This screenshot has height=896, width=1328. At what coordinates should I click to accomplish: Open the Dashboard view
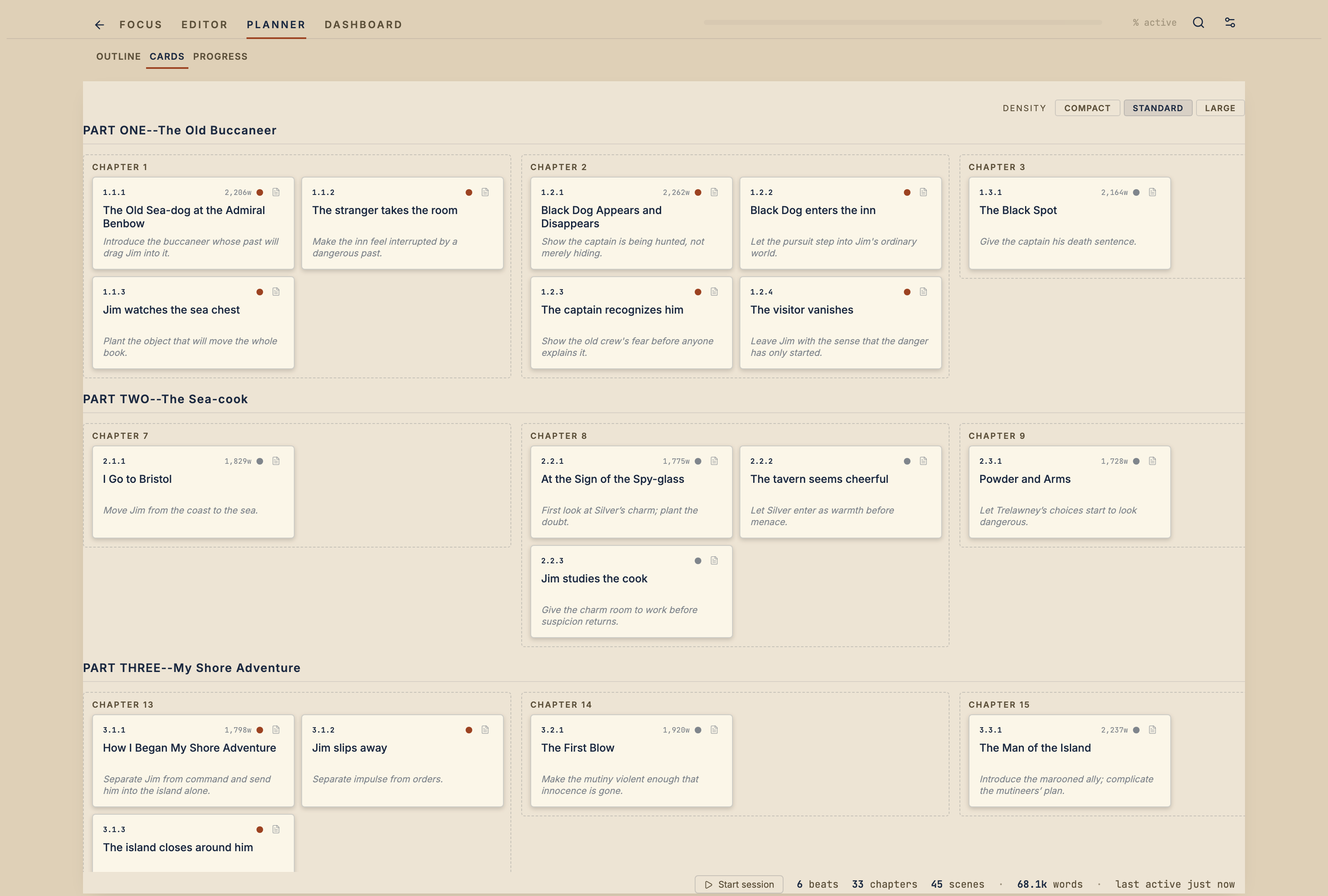364,24
